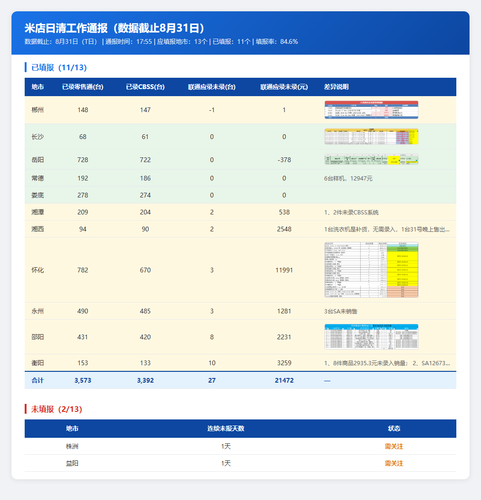This screenshot has height=500, width=481.
Task: Click the 需关注 status for 株洲
Action: pyautogui.click(x=394, y=446)
